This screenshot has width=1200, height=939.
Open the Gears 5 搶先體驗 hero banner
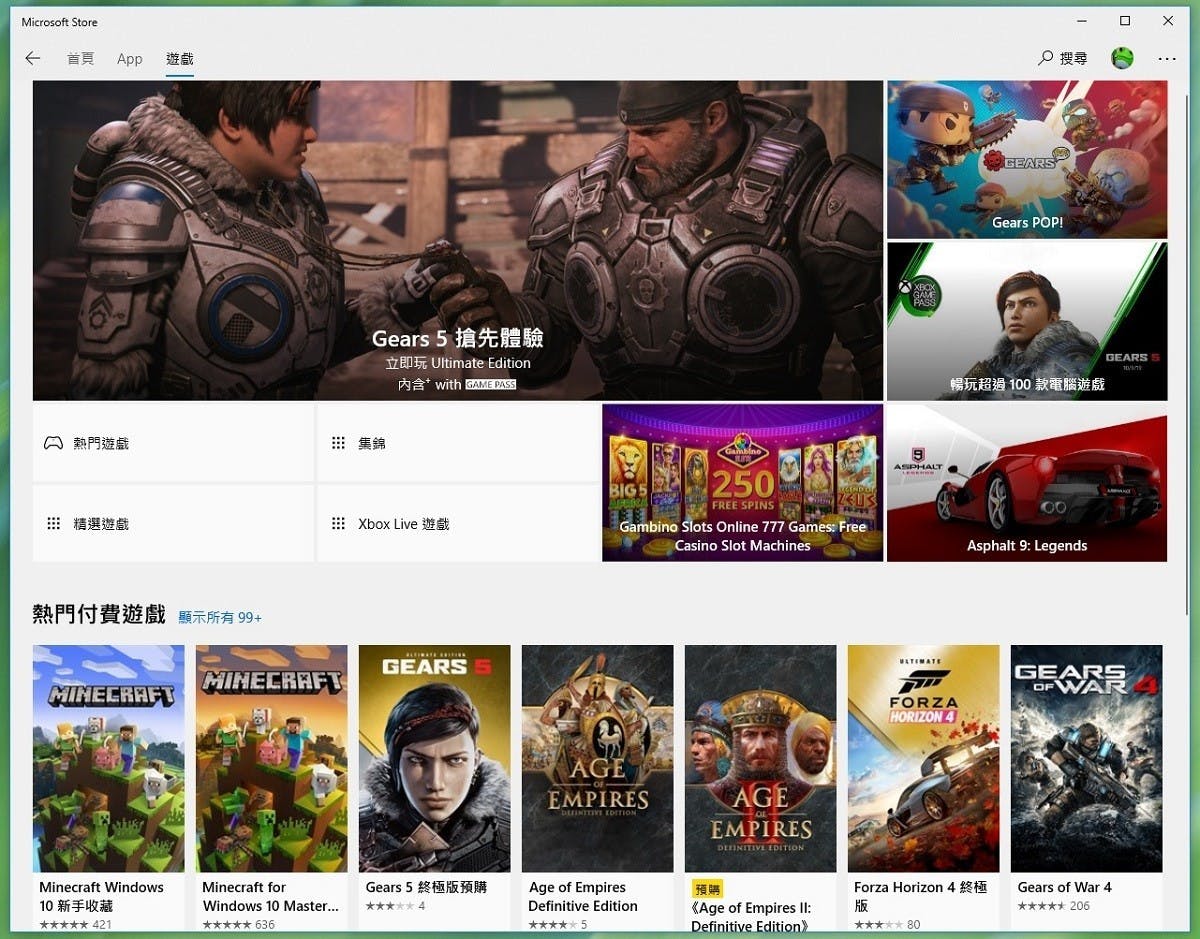[x=458, y=241]
